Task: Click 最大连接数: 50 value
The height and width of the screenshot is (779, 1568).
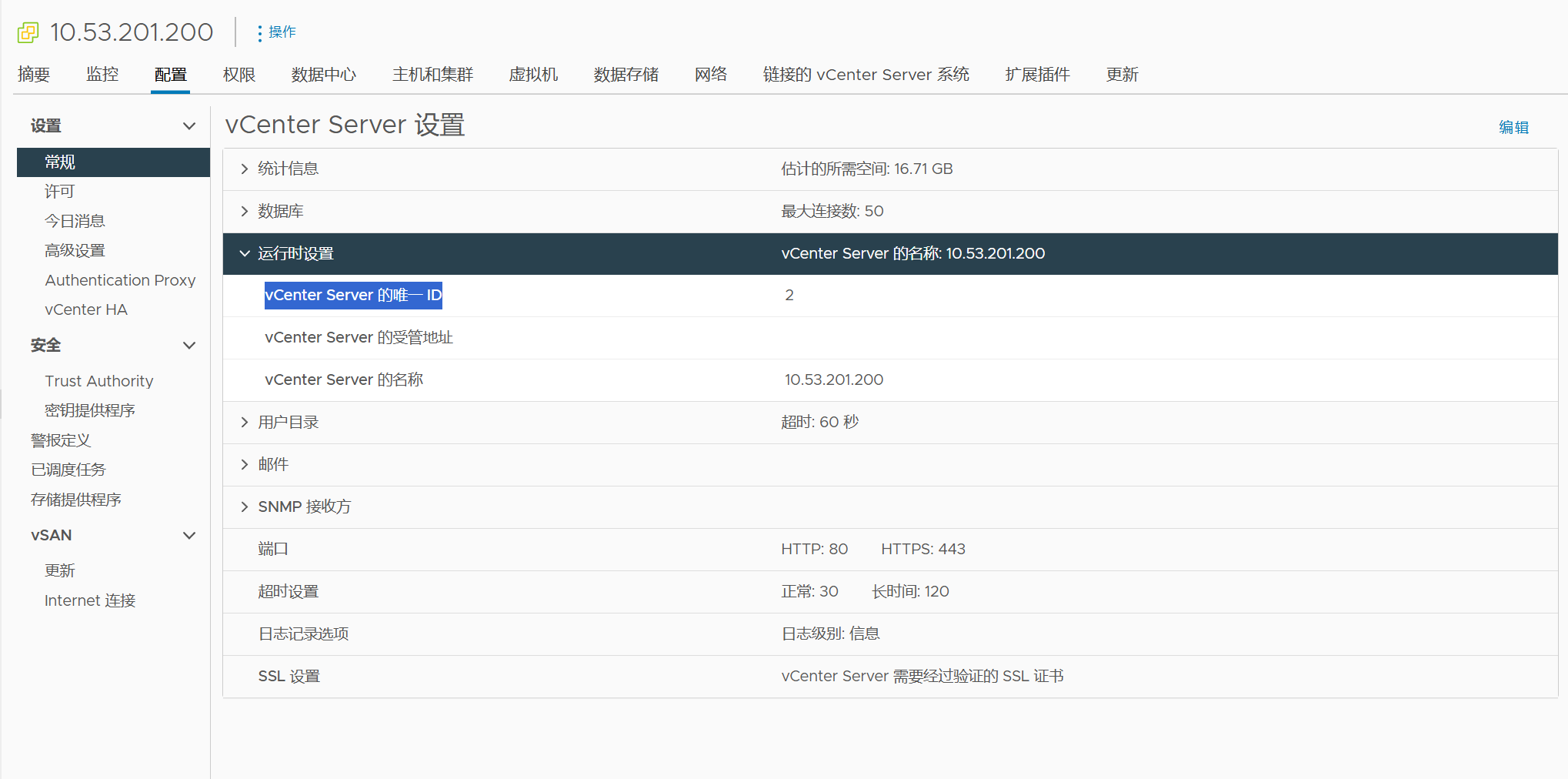Action: [832, 211]
